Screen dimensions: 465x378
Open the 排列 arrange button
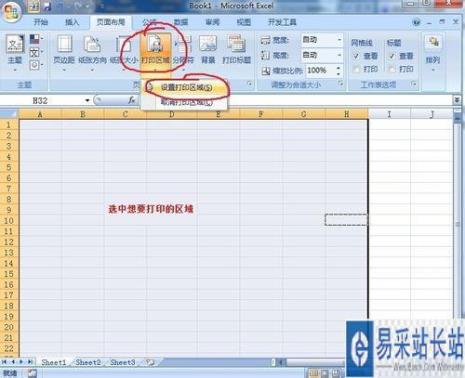pyautogui.click(x=433, y=52)
